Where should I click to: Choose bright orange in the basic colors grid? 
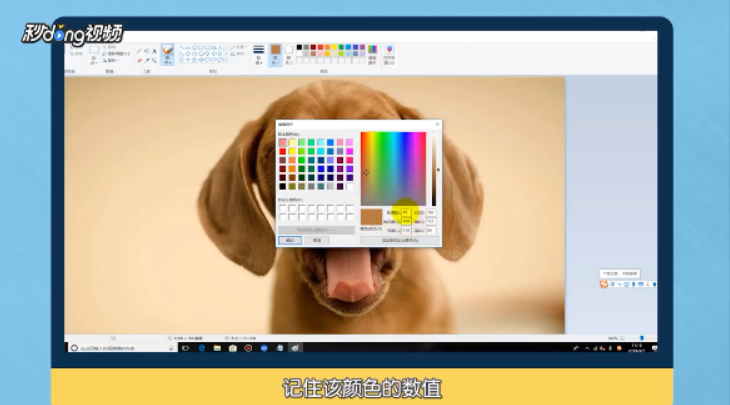click(x=292, y=169)
